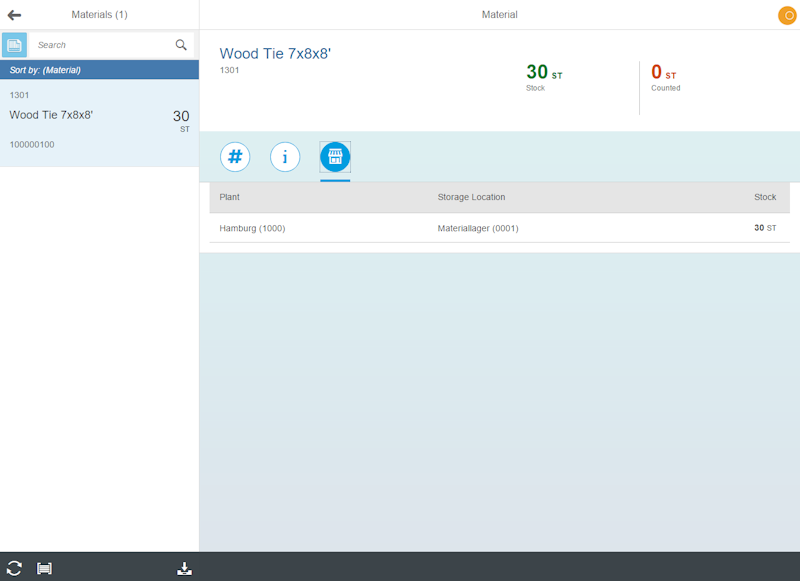The image size is (800, 581).
Task: Select the Hamburg (1000) table row
Action: point(252,228)
